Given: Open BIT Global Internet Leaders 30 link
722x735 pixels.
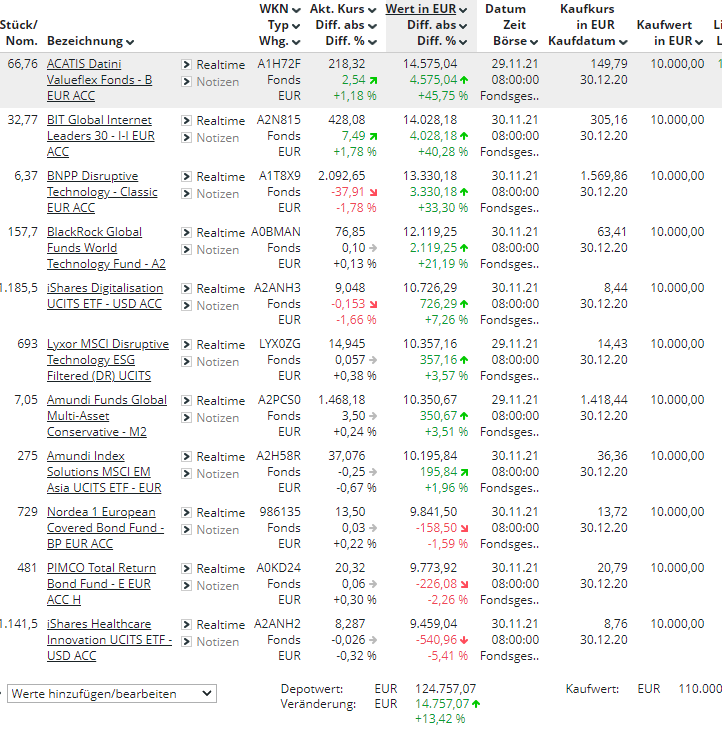Looking at the screenshot, I should [101, 136].
